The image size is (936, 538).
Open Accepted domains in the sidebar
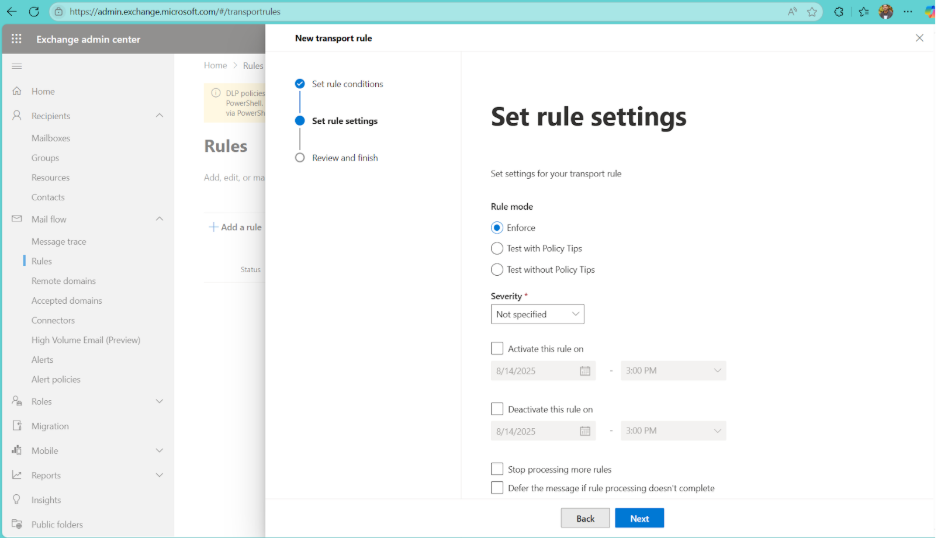[67, 300]
